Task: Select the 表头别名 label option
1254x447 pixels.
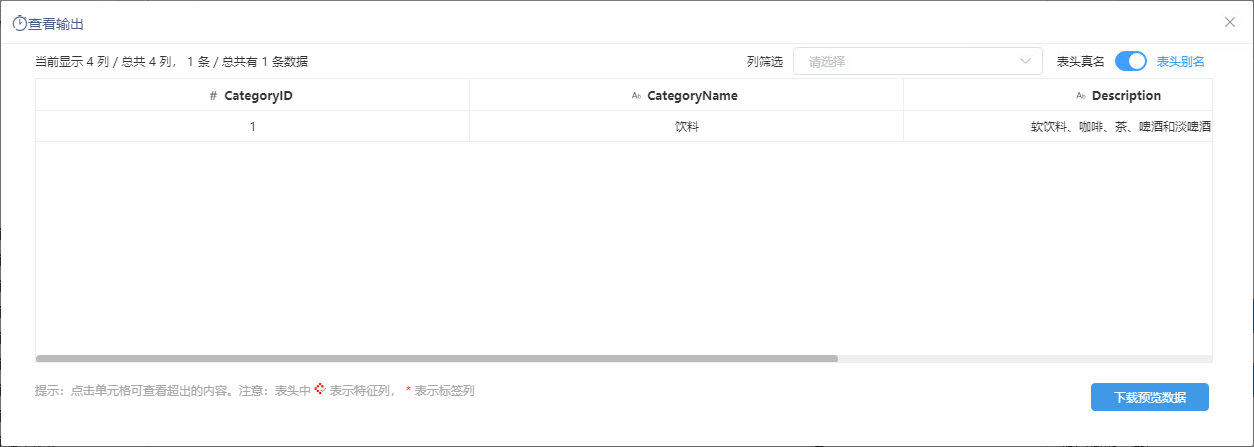Action: 1181,61
